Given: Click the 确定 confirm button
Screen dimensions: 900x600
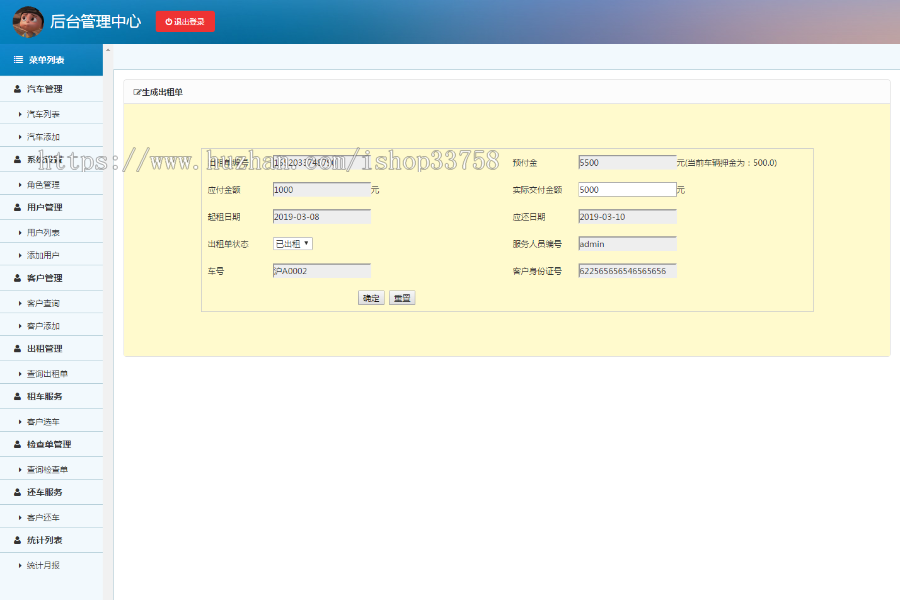Looking at the screenshot, I should (370, 297).
